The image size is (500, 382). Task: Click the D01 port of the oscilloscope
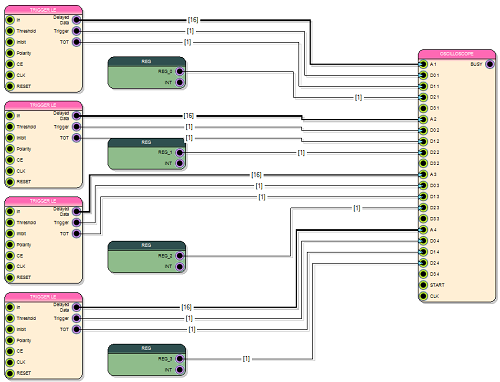[x=423, y=75]
